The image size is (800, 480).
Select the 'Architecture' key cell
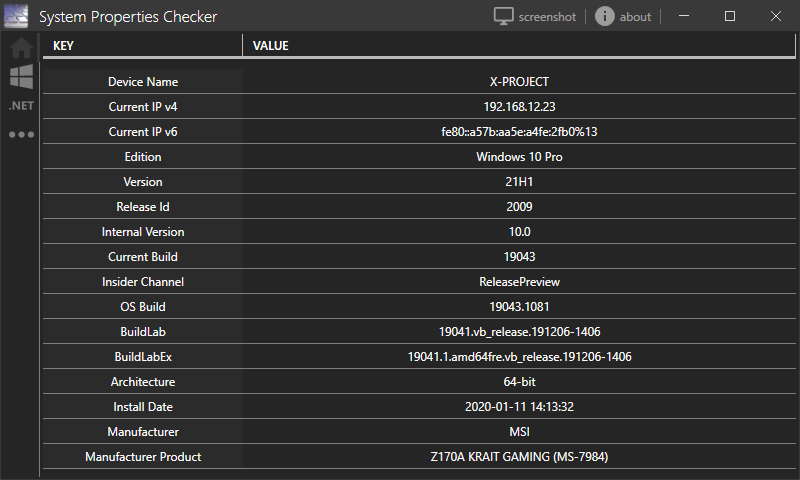coord(143,382)
